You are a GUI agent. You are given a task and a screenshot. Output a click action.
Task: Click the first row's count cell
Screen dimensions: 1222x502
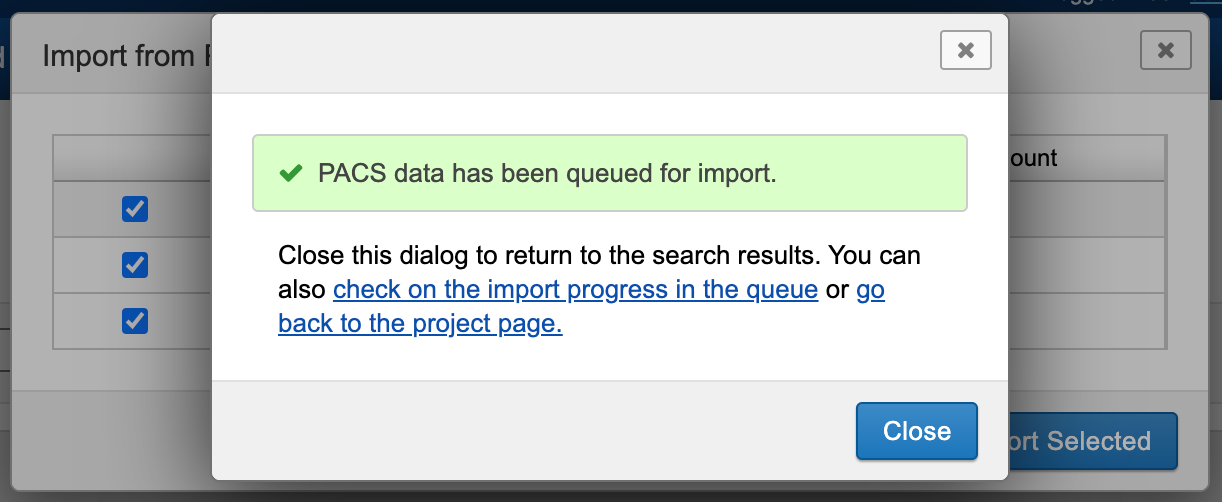[1085, 209]
